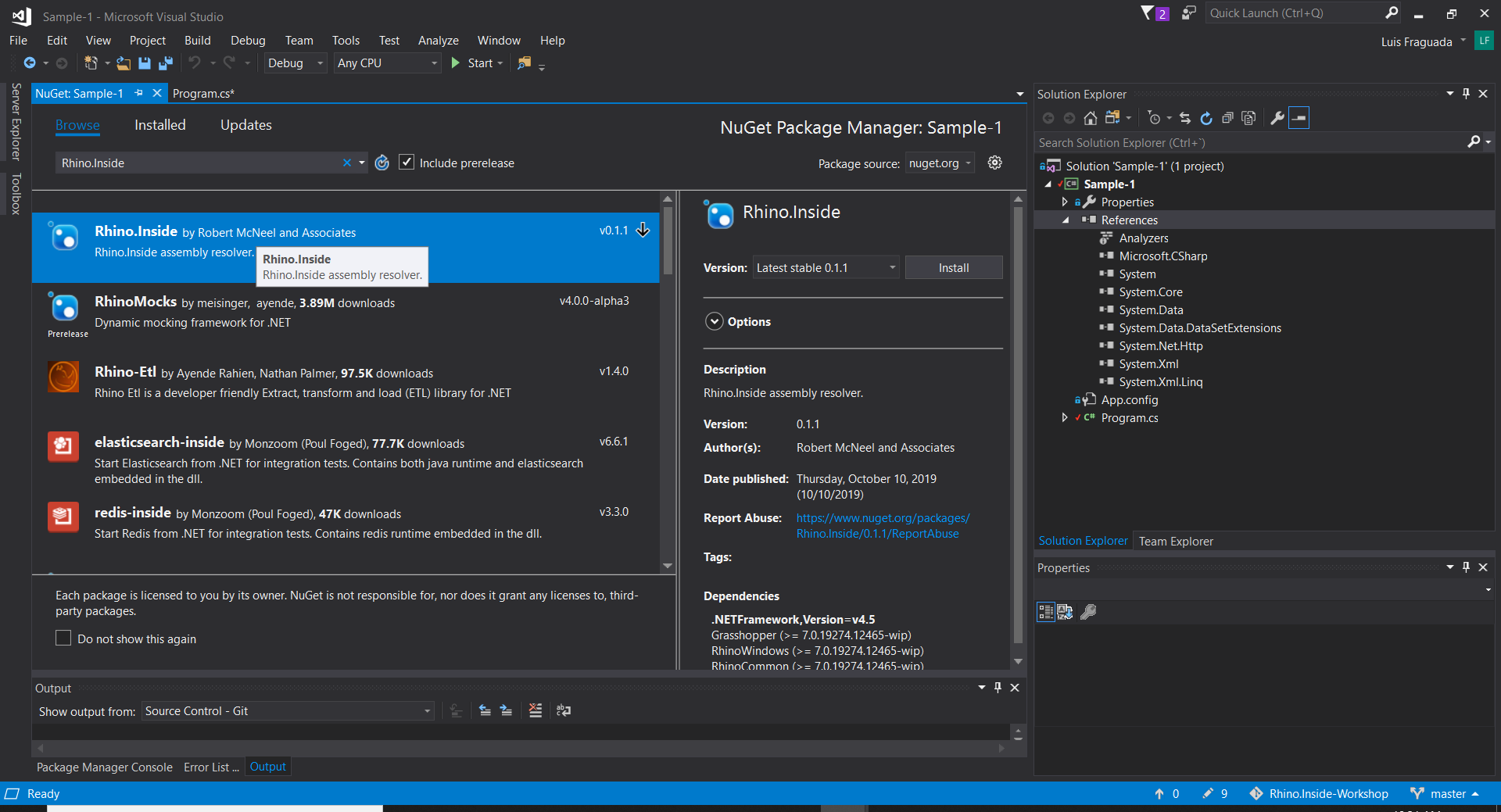
Task: Open the ReportAbuse nuget.org link
Action: (x=883, y=526)
